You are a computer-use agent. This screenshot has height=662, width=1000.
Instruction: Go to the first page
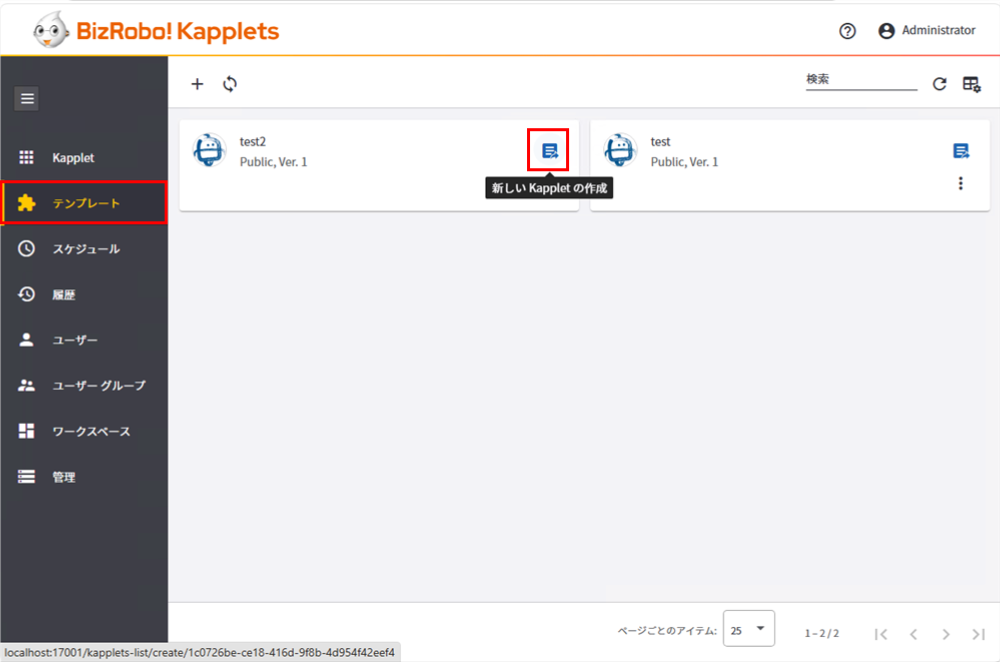tap(881, 634)
